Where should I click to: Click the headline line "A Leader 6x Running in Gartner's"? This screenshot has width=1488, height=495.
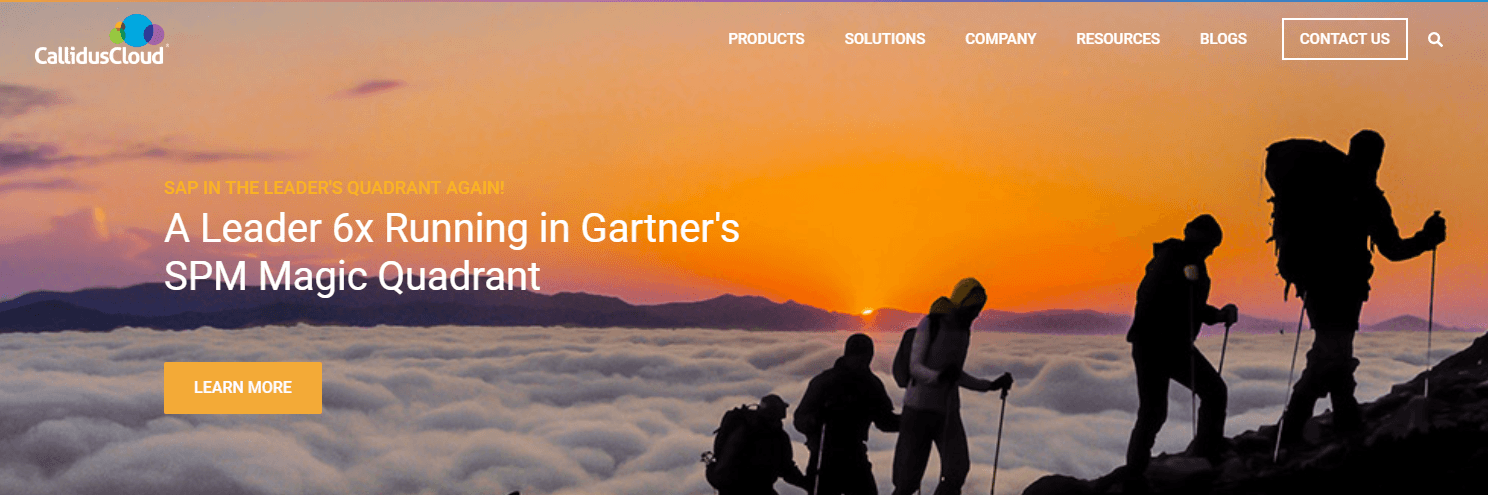452,229
